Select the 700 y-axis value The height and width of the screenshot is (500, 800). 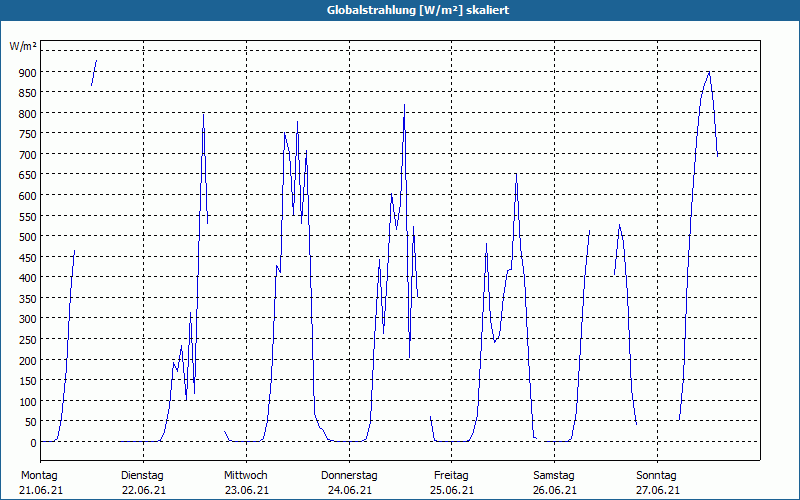tap(28, 155)
